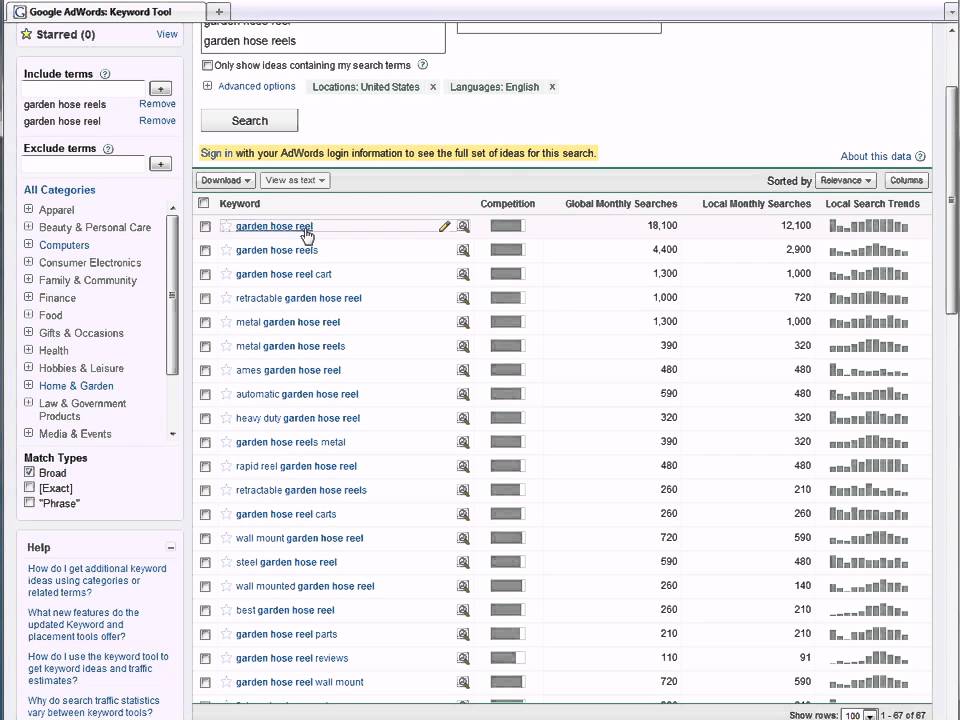960x720 pixels.
Task: Check the garden hose reel parts checkbox
Action: (x=205, y=634)
